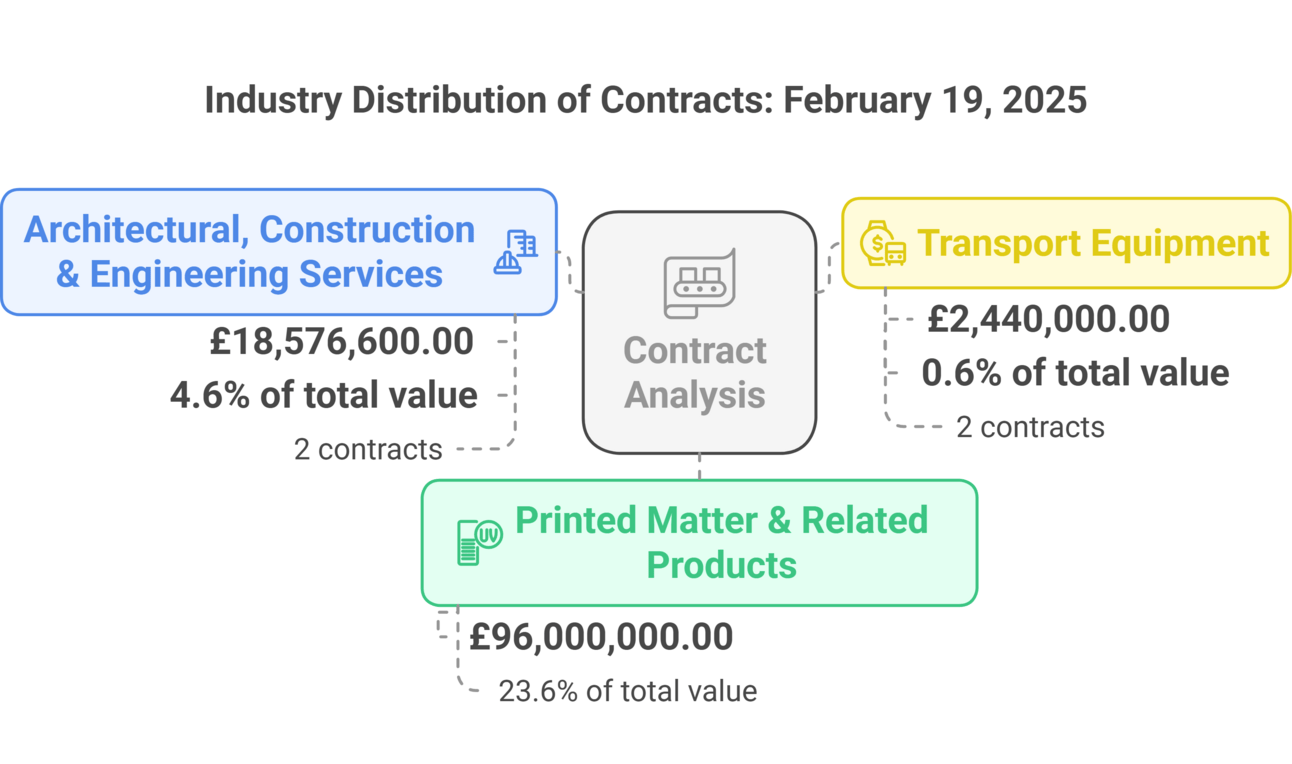The width and height of the screenshot is (1292, 764).
Task: Select the £18,576,600.00 value
Action: pyautogui.click(x=341, y=342)
